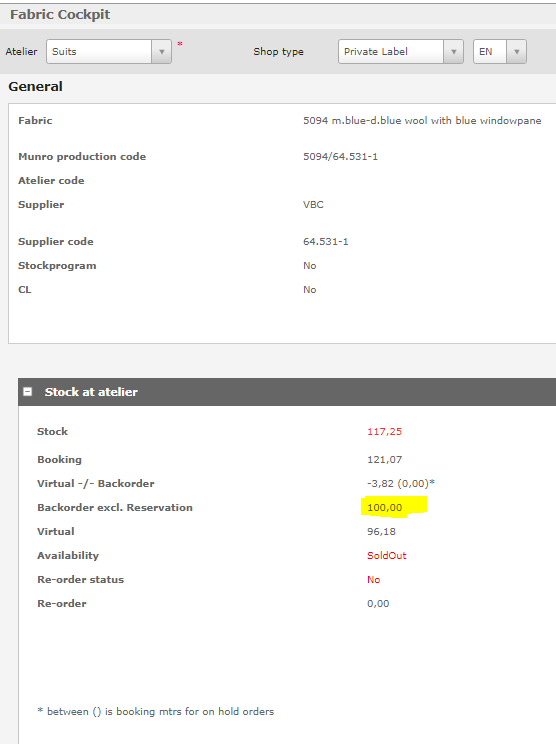The height and width of the screenshot is (744, 556).
Task: Click the supplier code value 64.531-1
Action: (325, 242)
